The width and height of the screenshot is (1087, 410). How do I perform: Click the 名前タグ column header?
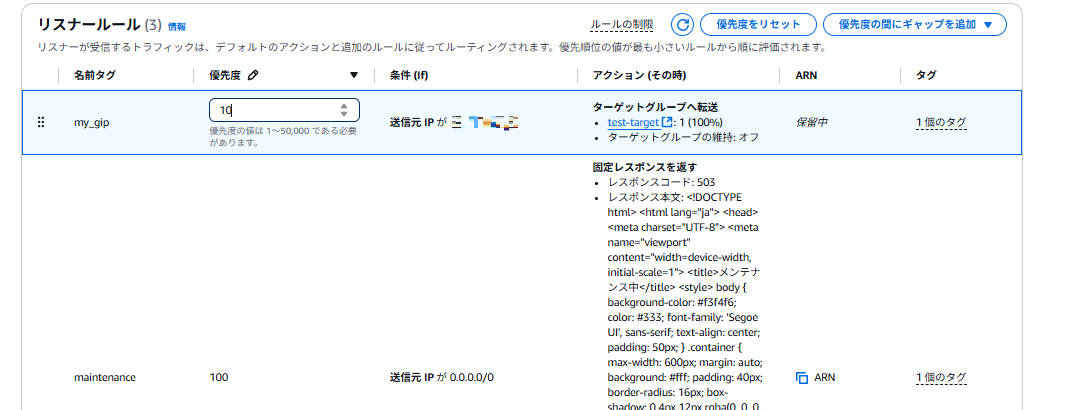point(95,76)
